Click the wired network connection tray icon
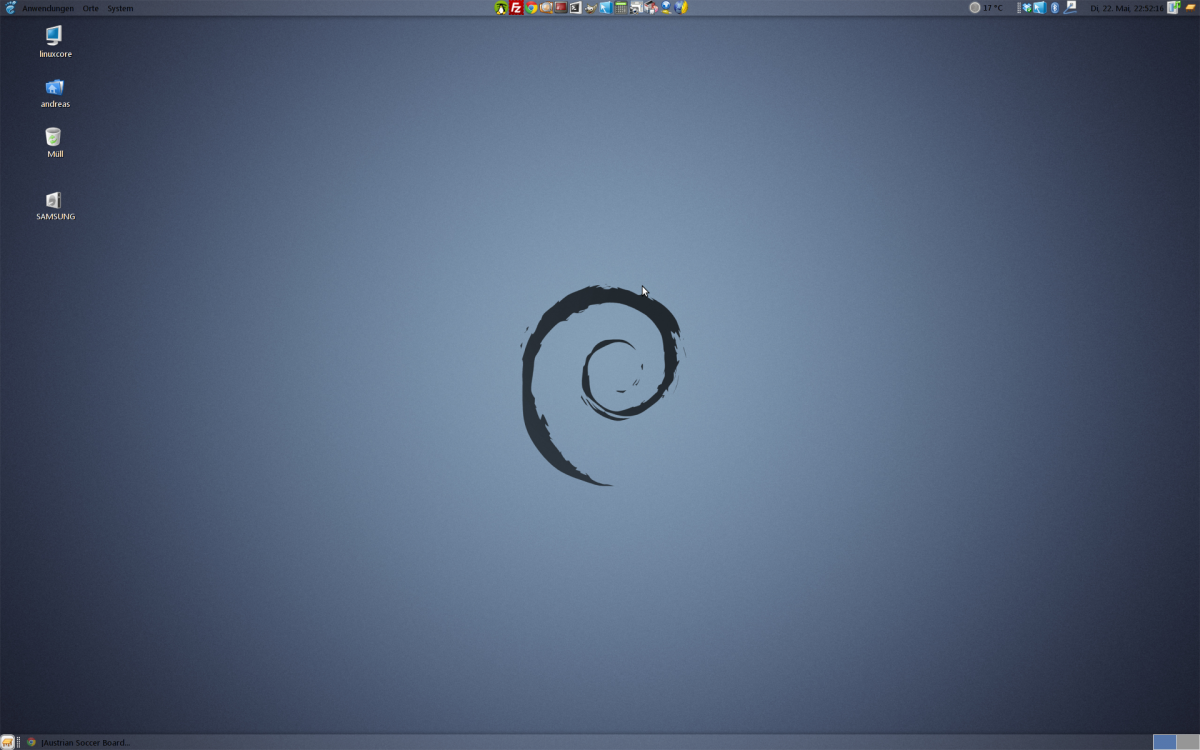This screenshot has width=1200, height=750. pos(1070,7)
